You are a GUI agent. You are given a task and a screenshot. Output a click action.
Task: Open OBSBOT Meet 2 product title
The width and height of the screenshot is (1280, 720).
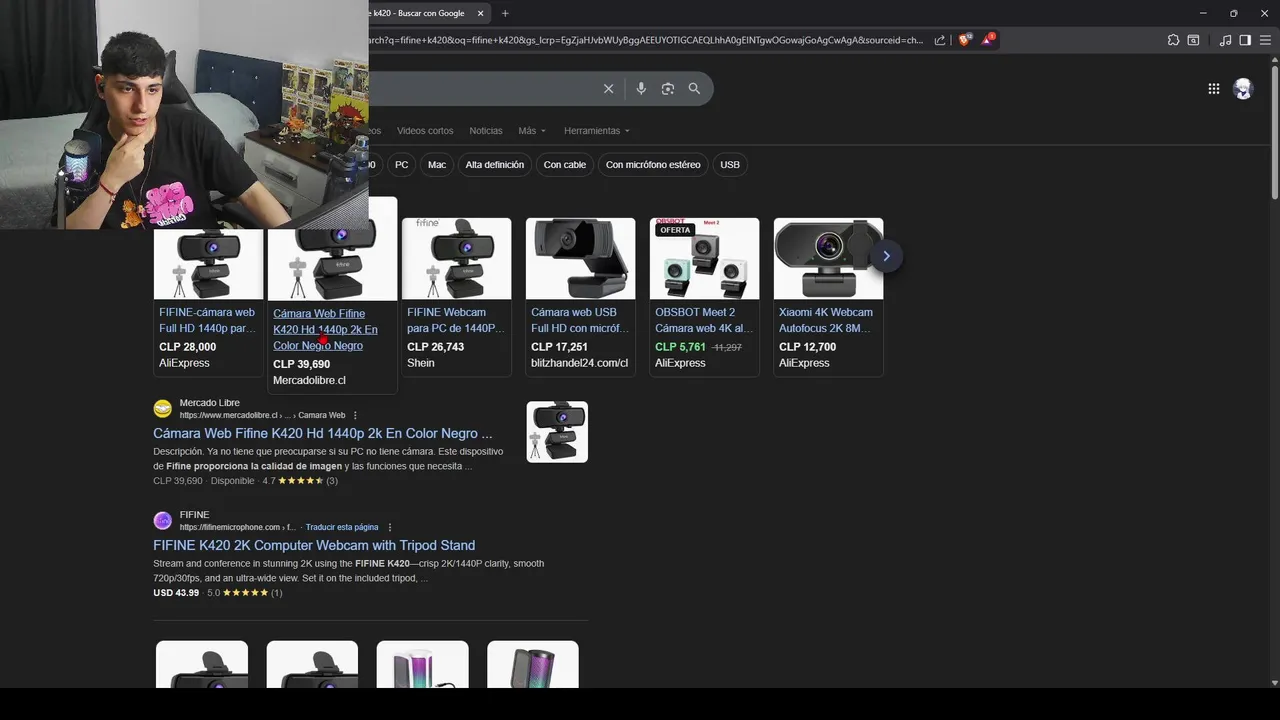pos(704,320)
